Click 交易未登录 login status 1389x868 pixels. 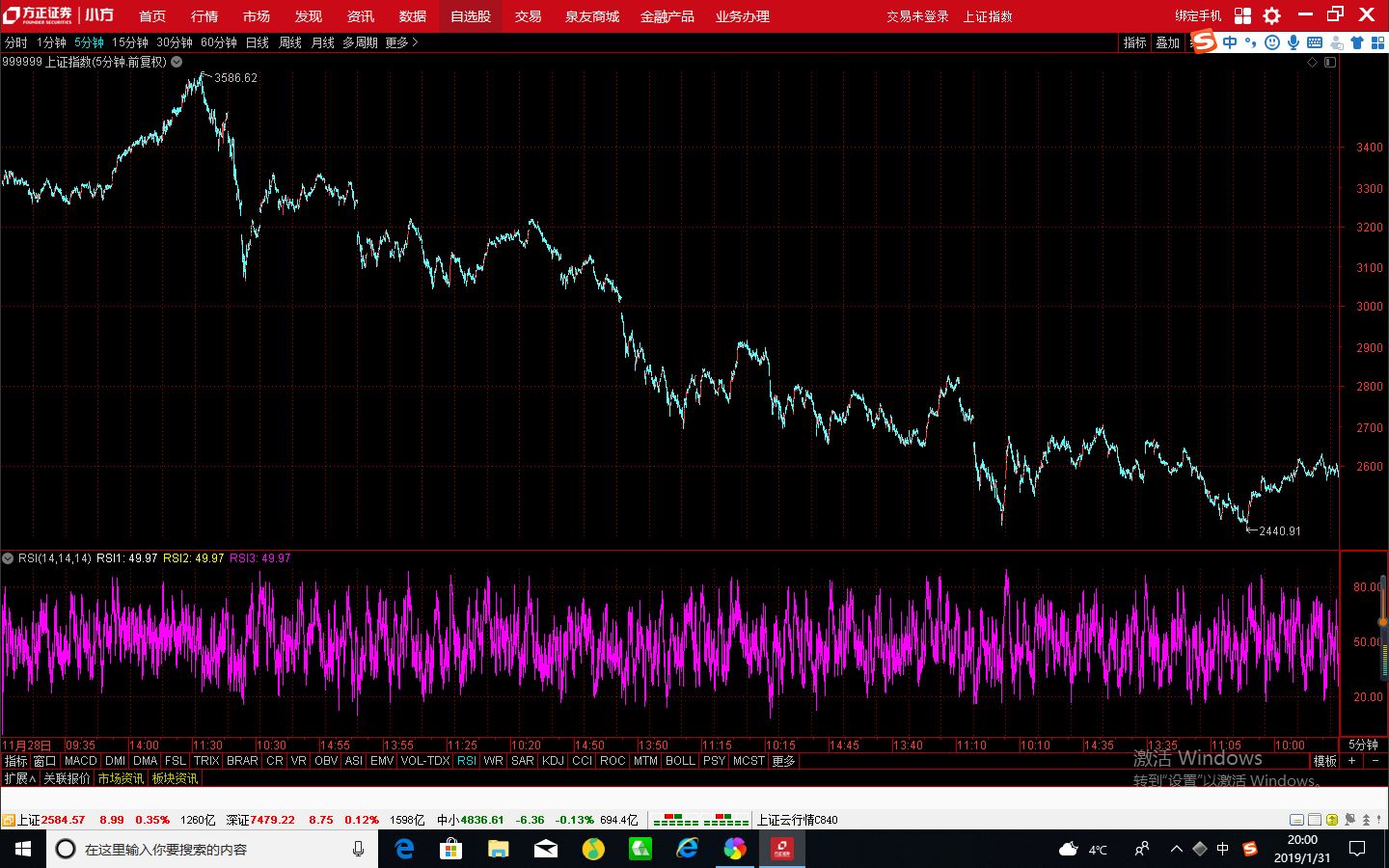[918, 16]
